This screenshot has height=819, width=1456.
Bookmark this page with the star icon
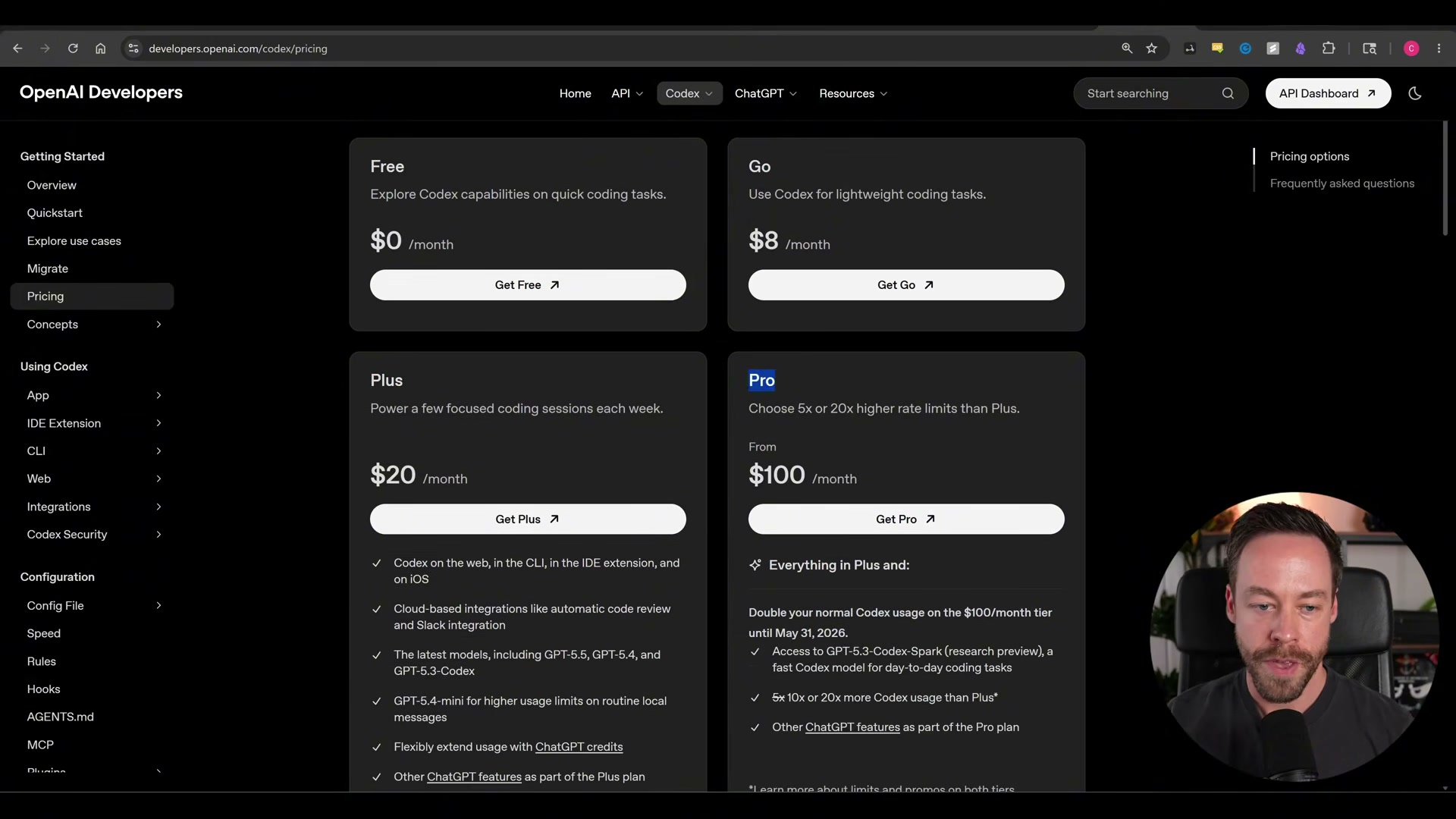1152,49
